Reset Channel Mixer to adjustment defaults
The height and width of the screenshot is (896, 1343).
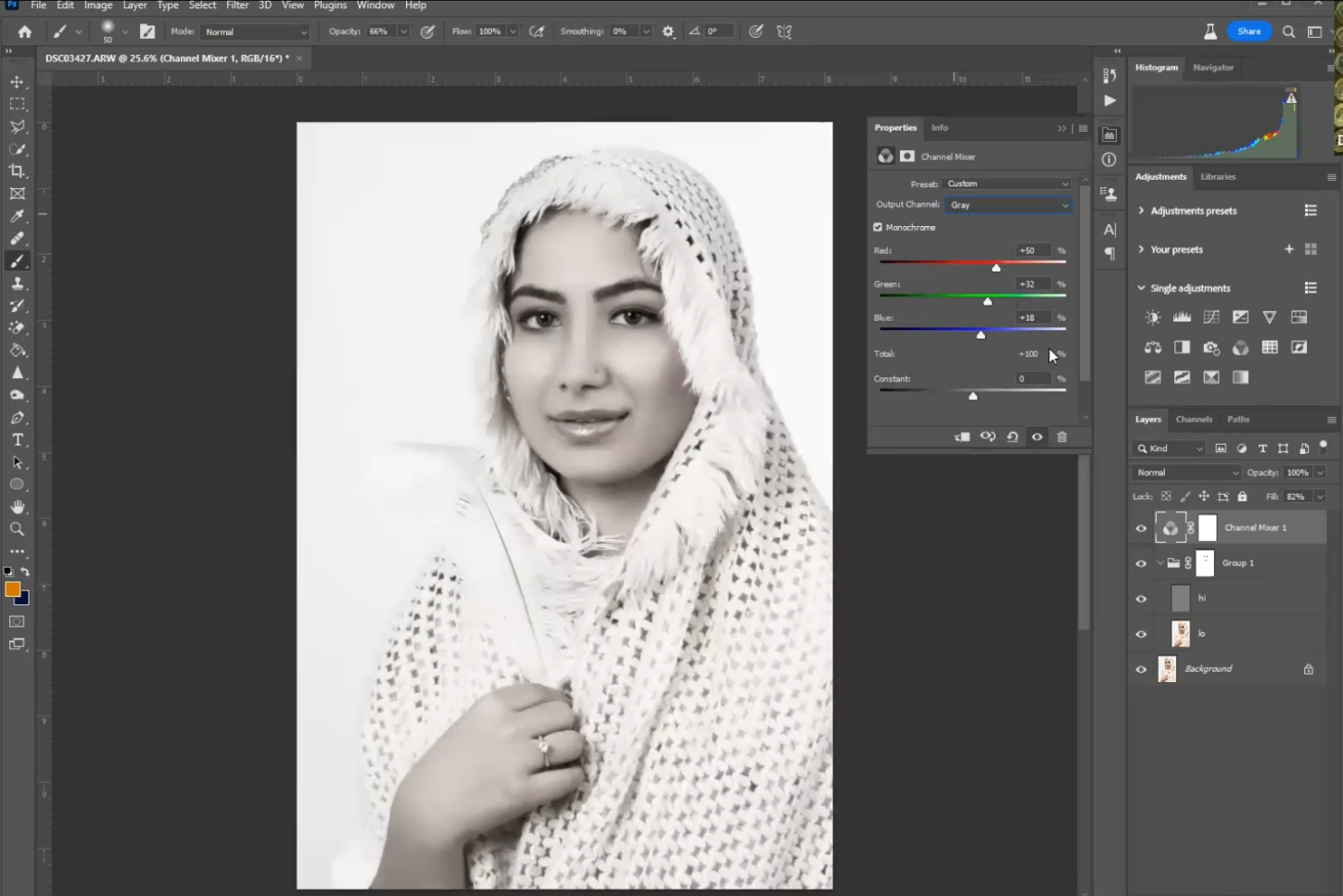click(1012, 437)
